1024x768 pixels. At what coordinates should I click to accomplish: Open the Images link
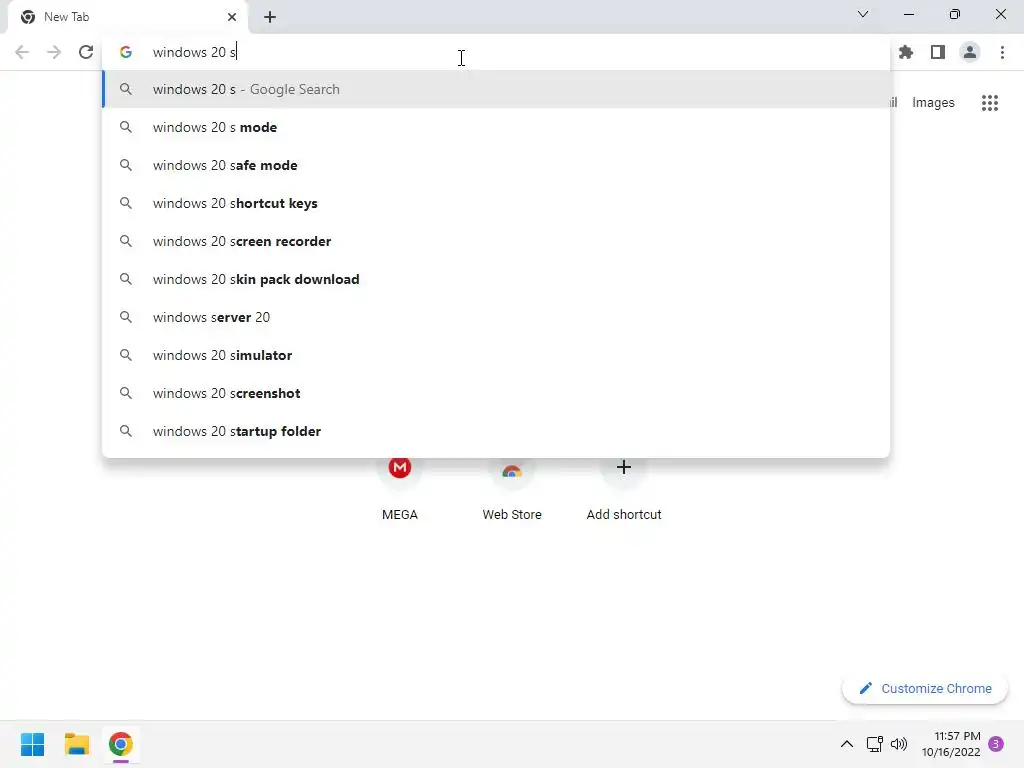[933, 103]
